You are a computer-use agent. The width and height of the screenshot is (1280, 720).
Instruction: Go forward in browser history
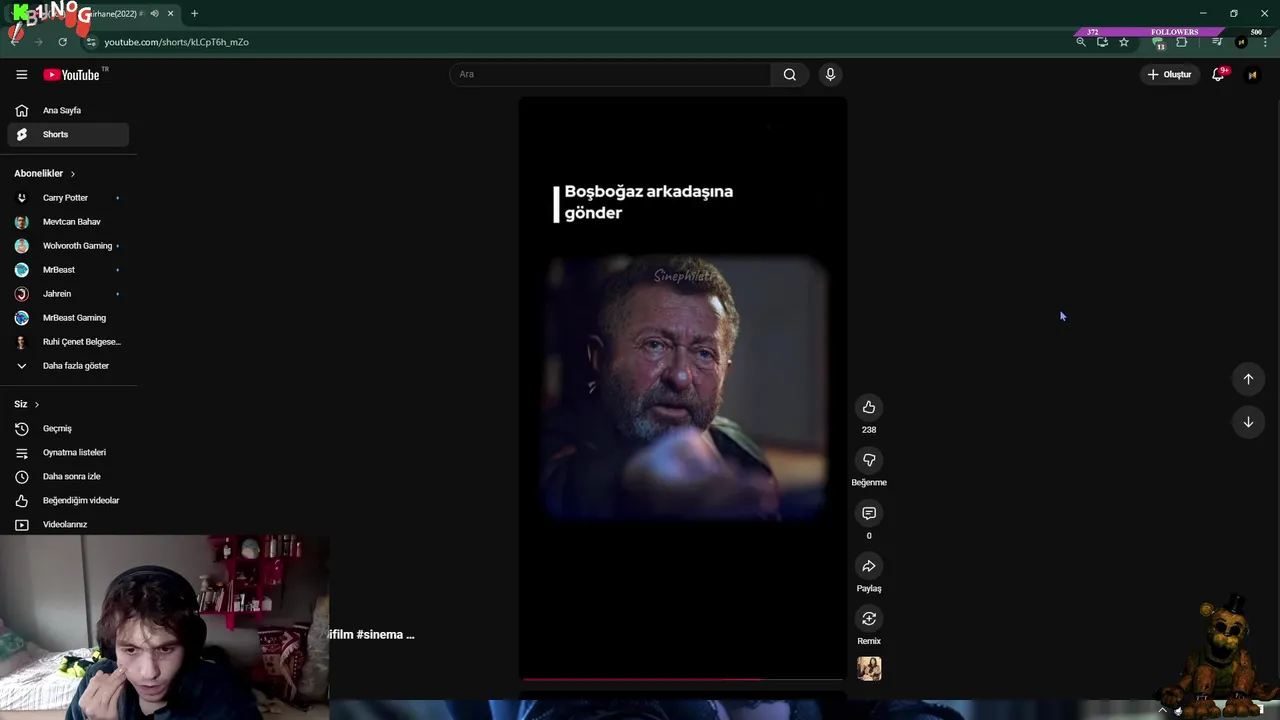38,42
